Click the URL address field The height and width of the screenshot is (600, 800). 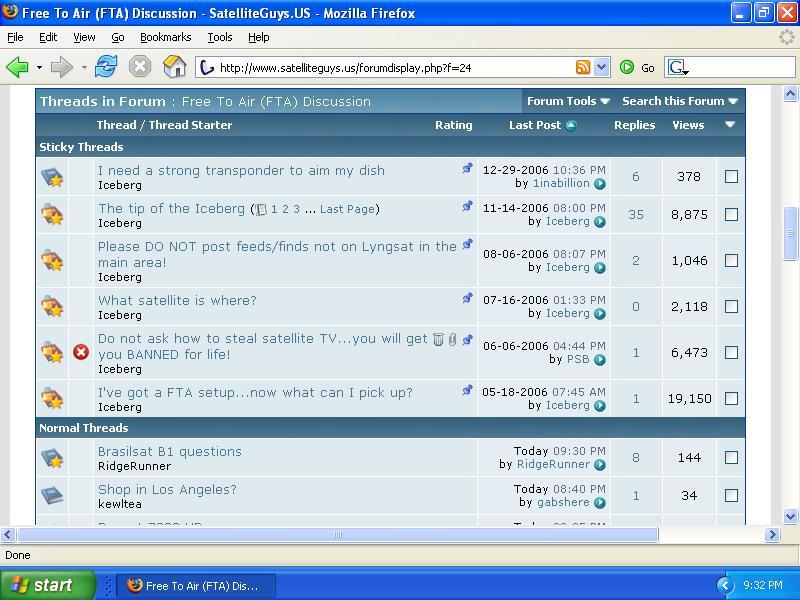395,67
